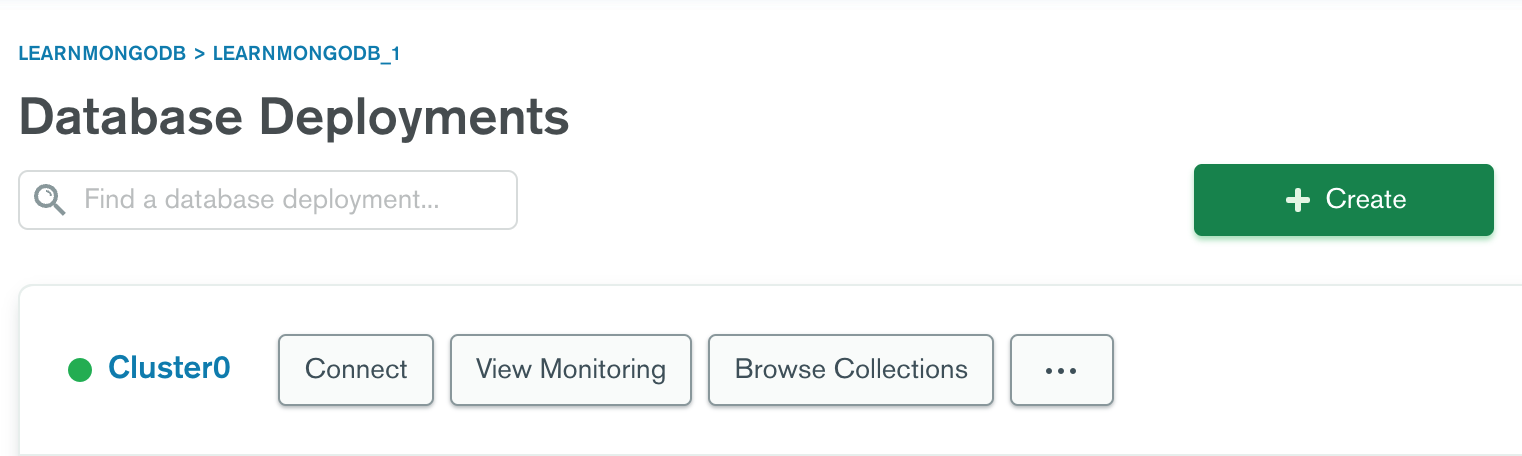Click the Database Deployments page heading

294,118
